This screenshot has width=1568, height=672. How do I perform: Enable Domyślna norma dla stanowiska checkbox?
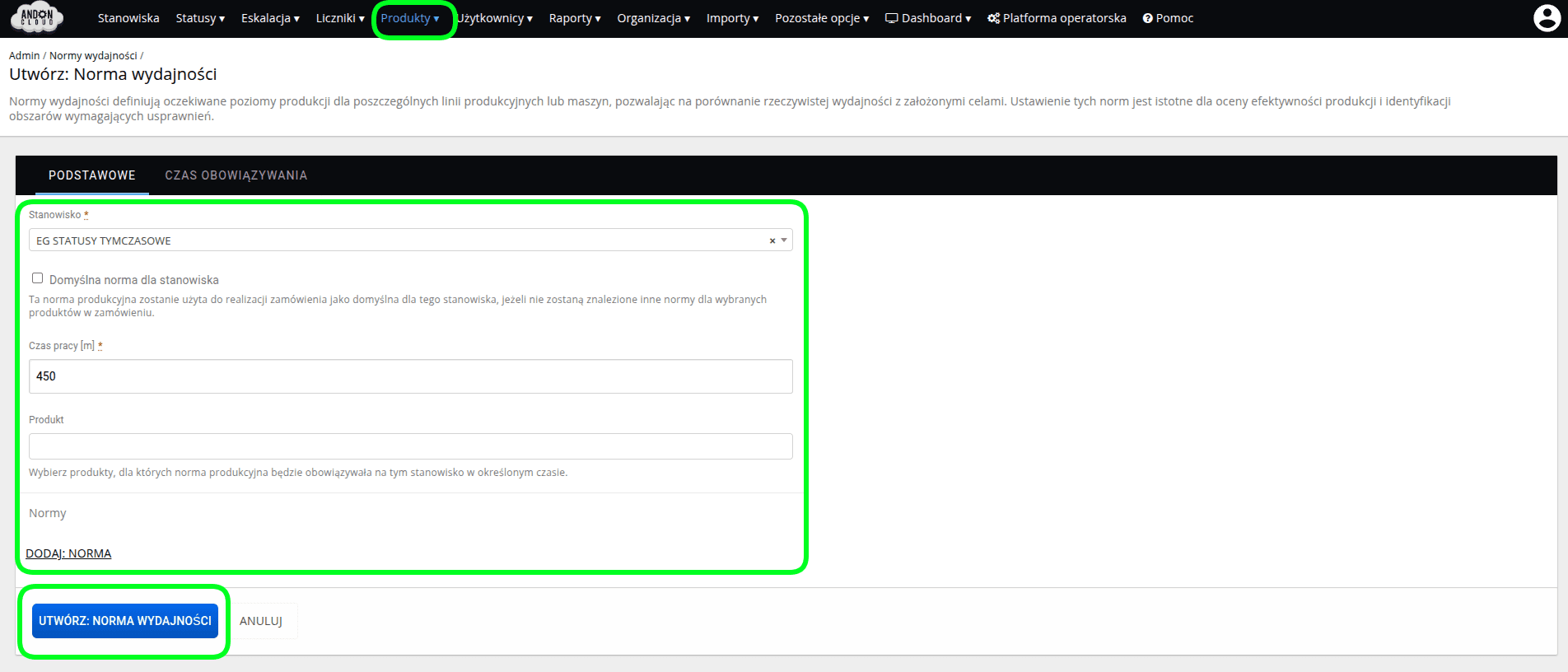point(38,278)
